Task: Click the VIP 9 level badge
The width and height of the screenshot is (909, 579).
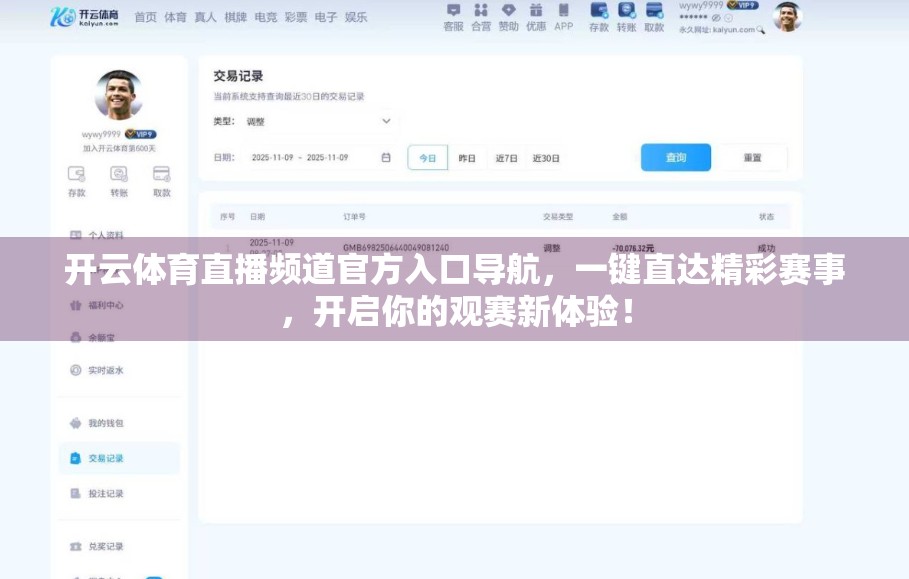Action: coord(743,5)
